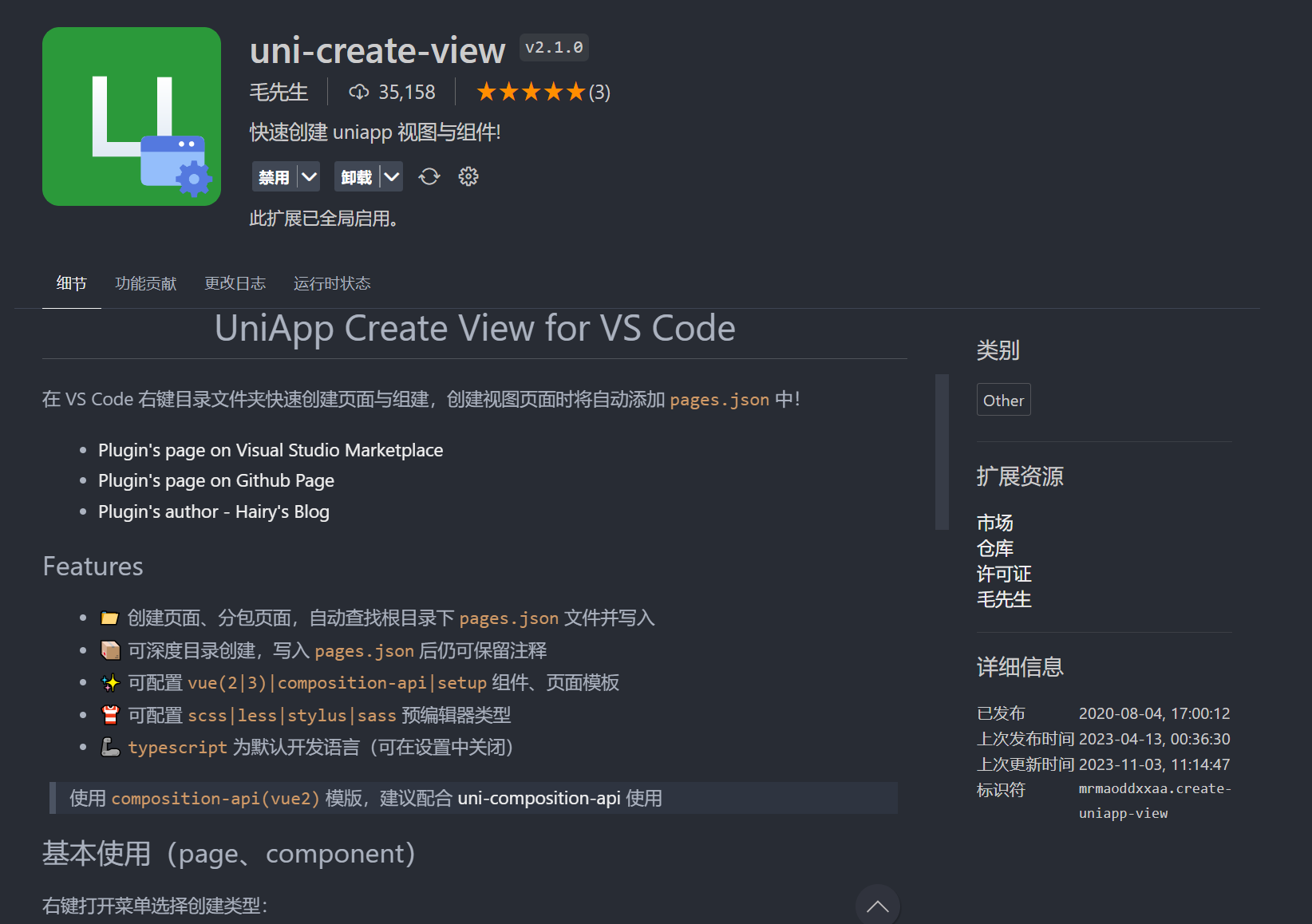Click the rating count (3)
Viewport: 1312px width, 924px height.
(x=599, y=93)
